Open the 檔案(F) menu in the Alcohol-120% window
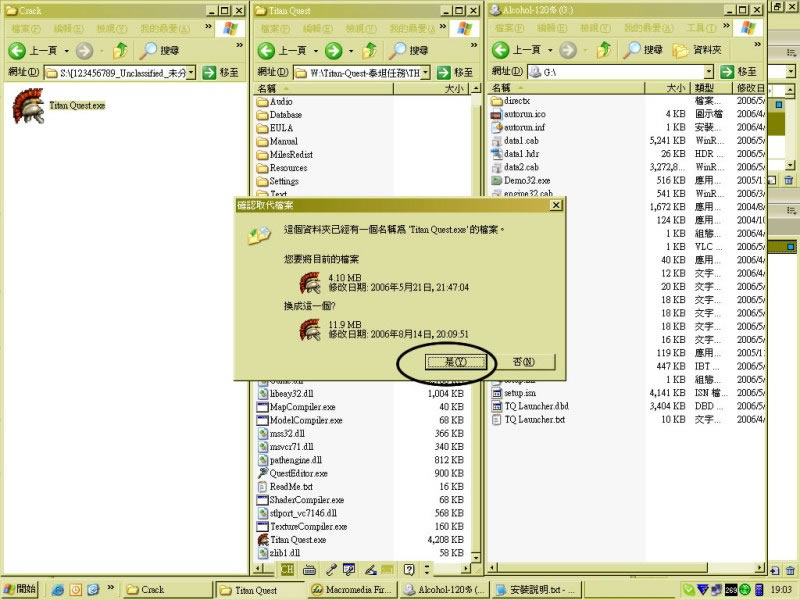Screen dimensions: 800x600 click(509, 28)
